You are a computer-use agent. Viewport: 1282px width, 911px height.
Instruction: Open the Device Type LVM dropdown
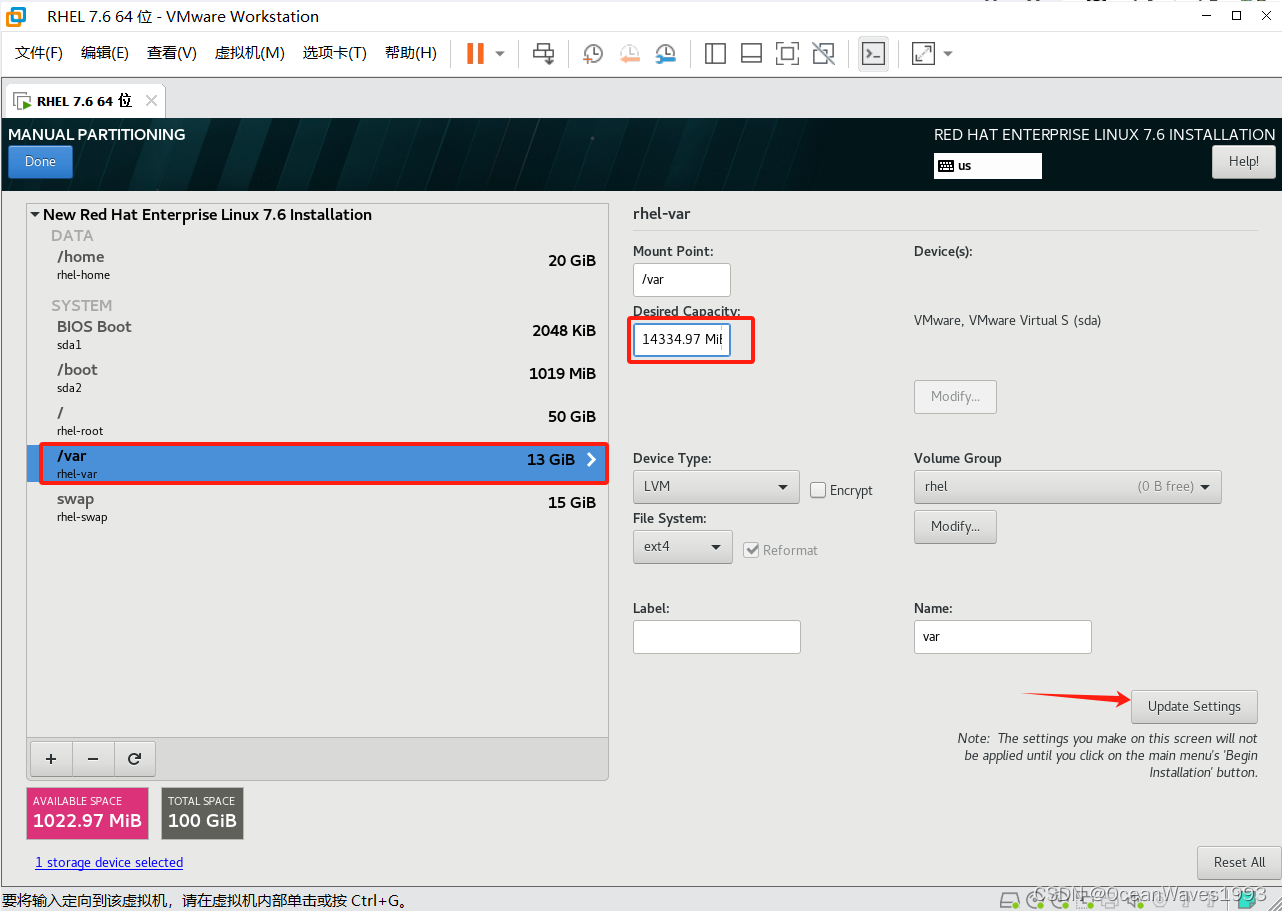click(716, 487)
